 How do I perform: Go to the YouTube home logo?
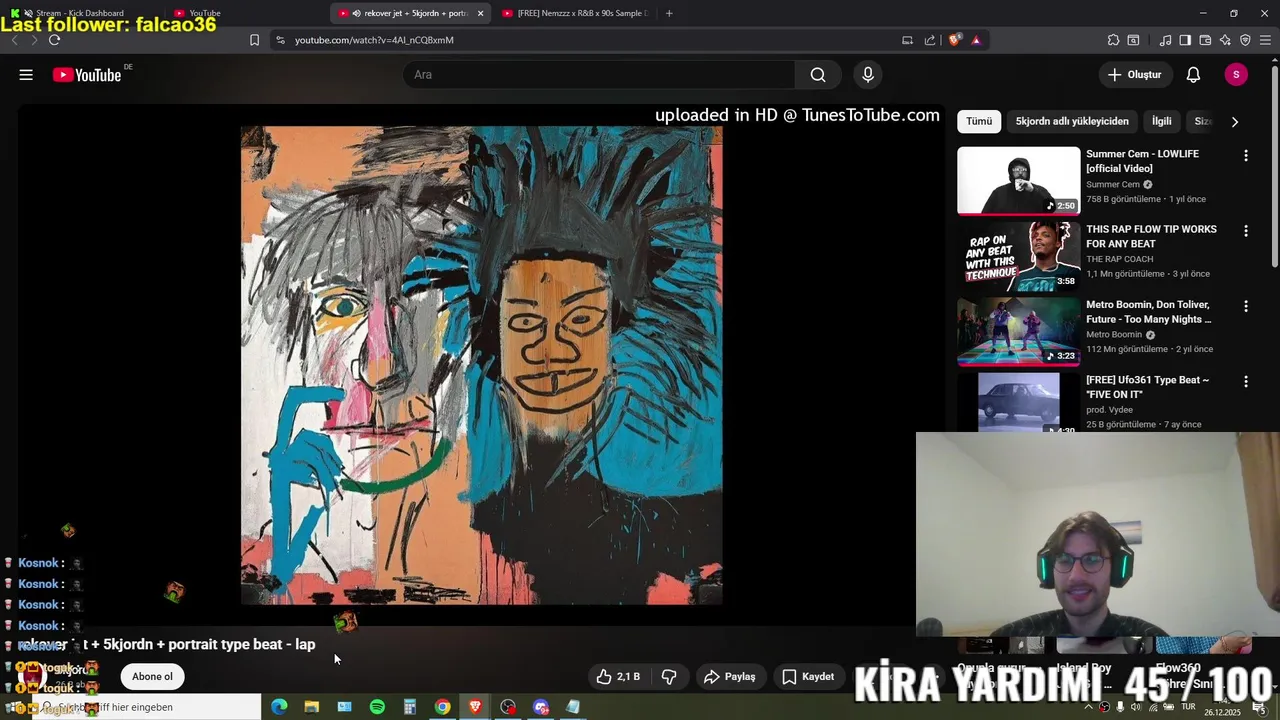click(87, 75)
